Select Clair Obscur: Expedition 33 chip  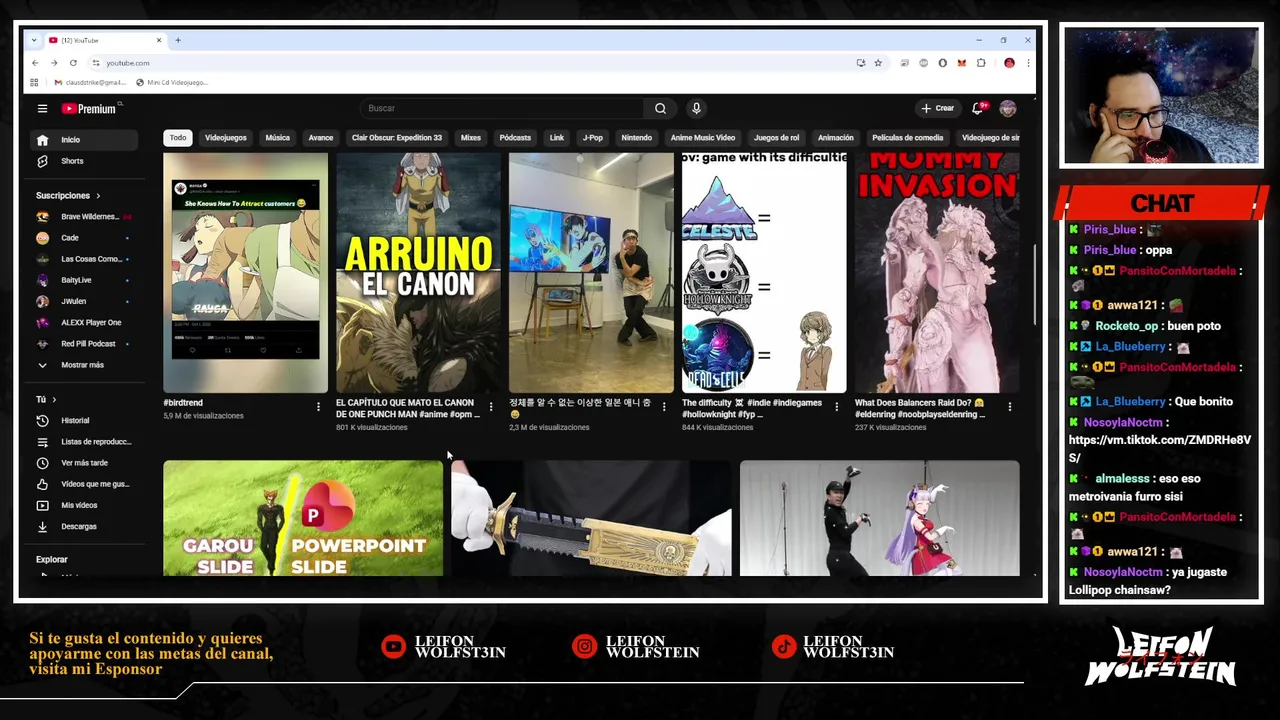point(397,138)
